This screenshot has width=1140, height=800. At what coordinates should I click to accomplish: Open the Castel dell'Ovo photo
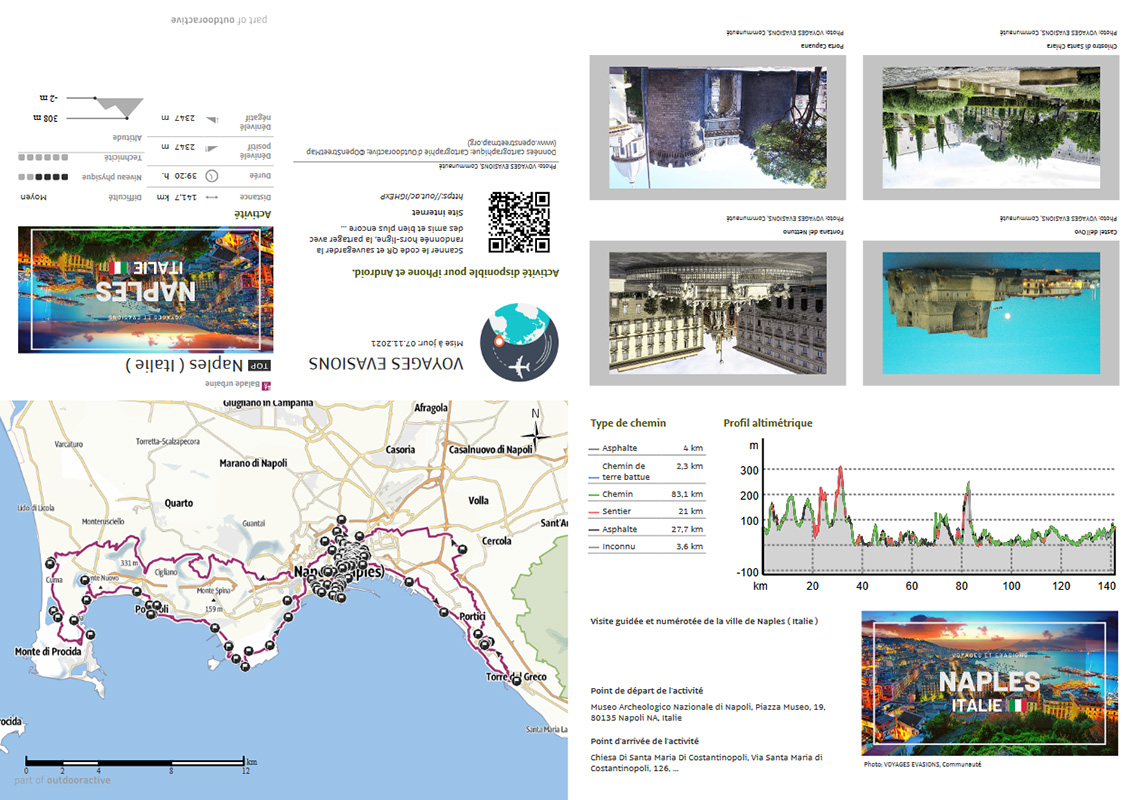coord(991,313)
